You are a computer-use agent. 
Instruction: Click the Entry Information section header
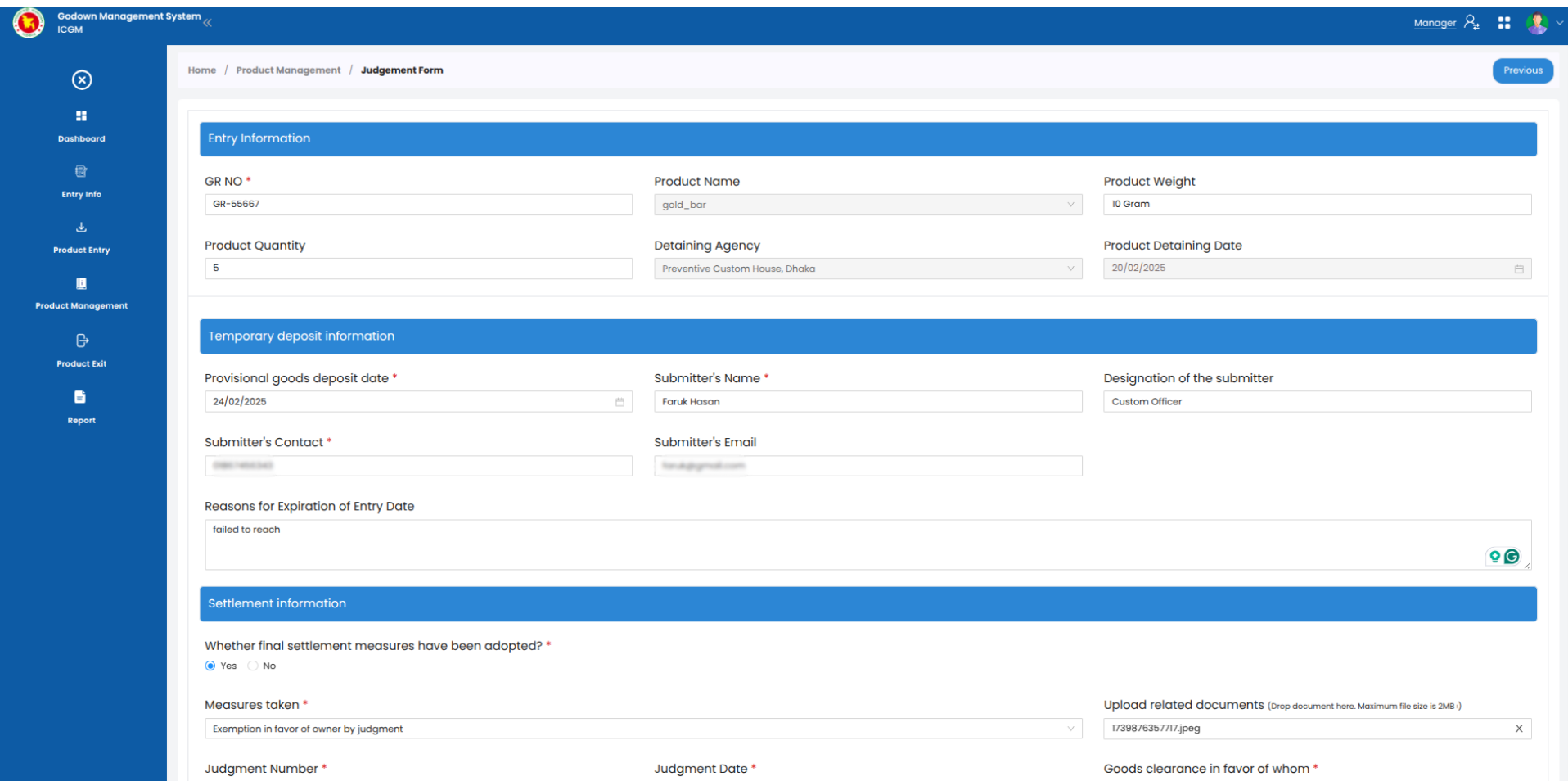tap(867, 139)
